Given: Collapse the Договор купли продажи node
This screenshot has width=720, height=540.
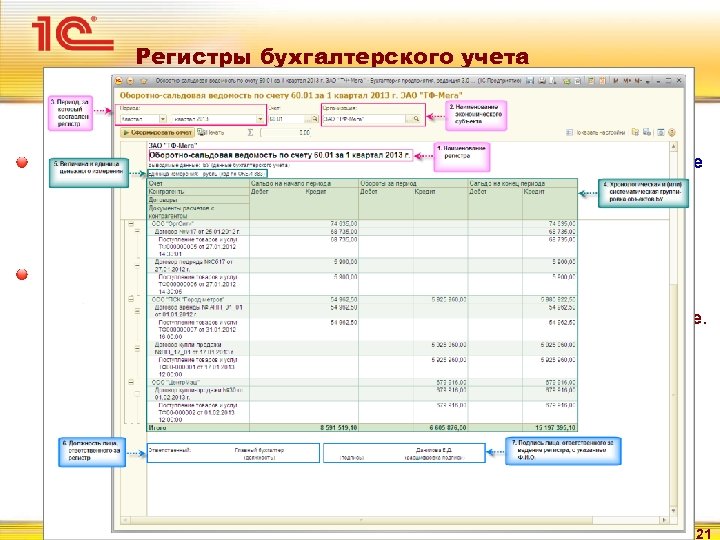Looking at the screenshot, I should click(137, 349).
